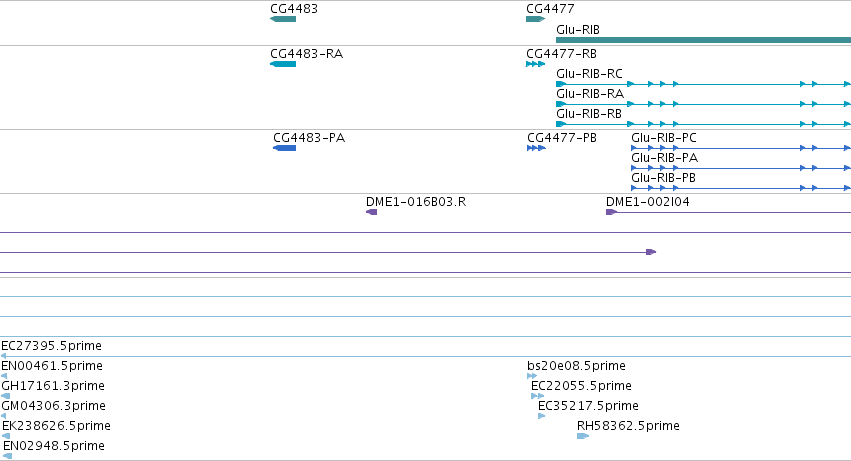Image resolution: width=851 pixels, height=461 pixels.
Task: Select the GH17161.3prime label
Action: (53, 386)
